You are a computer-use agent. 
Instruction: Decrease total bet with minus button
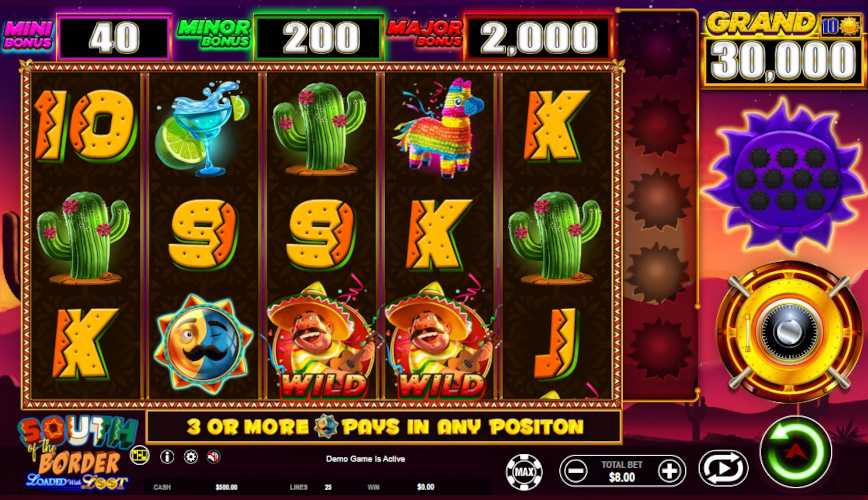(576, 471)
